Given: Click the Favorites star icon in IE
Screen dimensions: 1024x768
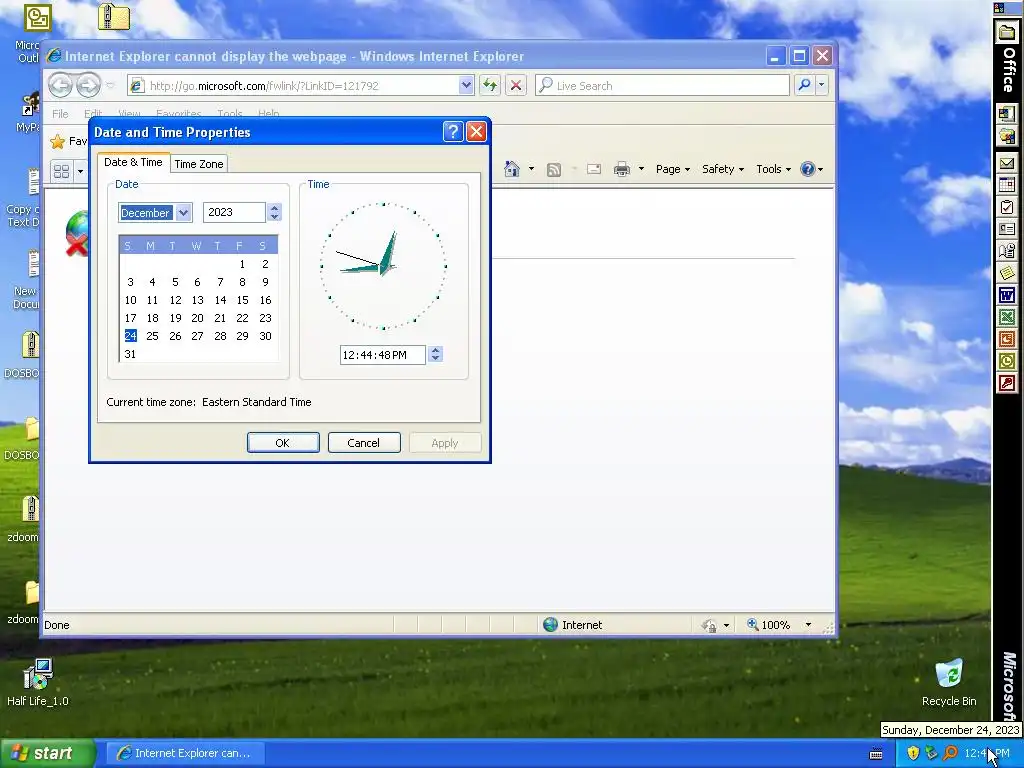Looking at the screenshot, I should (x=57, y=141).
